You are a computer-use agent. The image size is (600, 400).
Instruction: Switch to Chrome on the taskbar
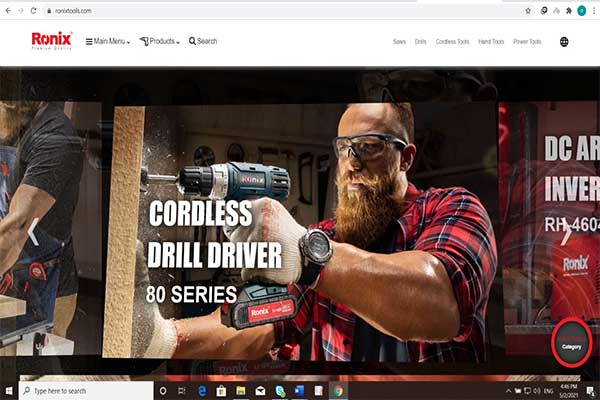point(338,391)
